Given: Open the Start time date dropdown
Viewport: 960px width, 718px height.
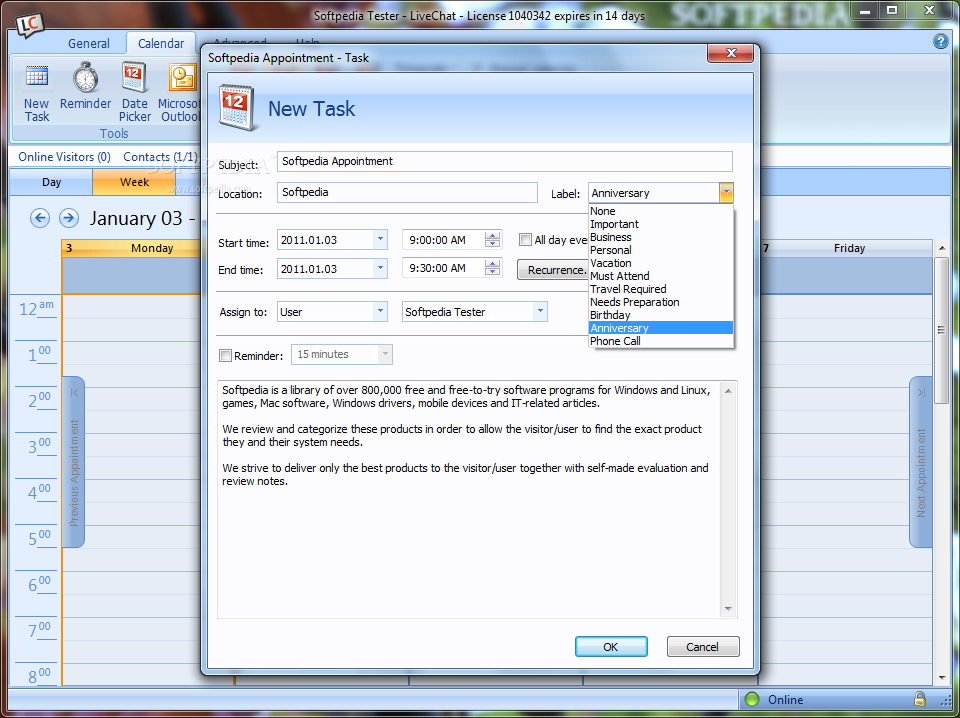Looking at the screenshot, I should (380, 239).
